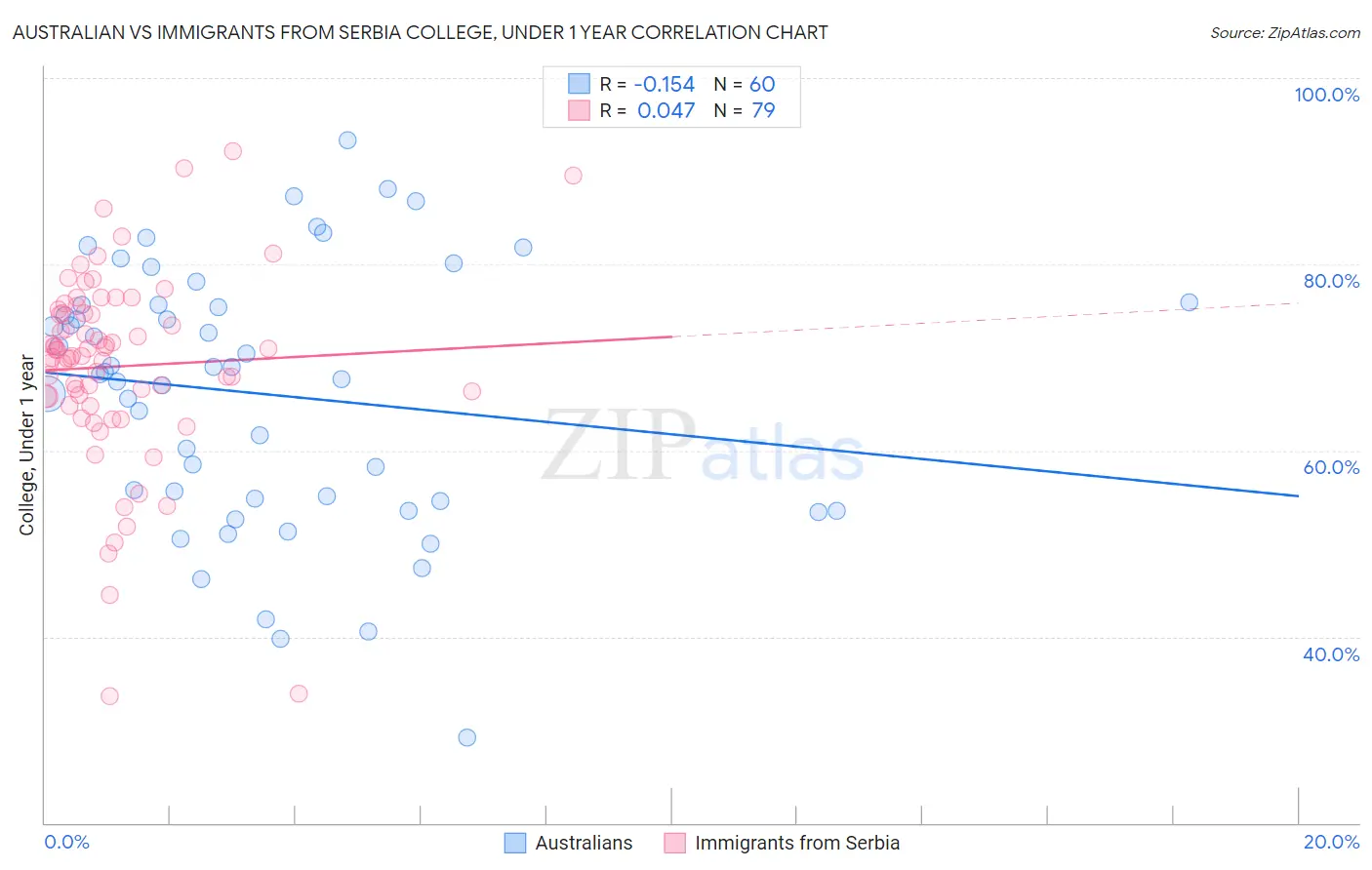Screen dimensions: 1372x870
Task: Click the College, Under 1 year axis title
Action: pos(27,446)
